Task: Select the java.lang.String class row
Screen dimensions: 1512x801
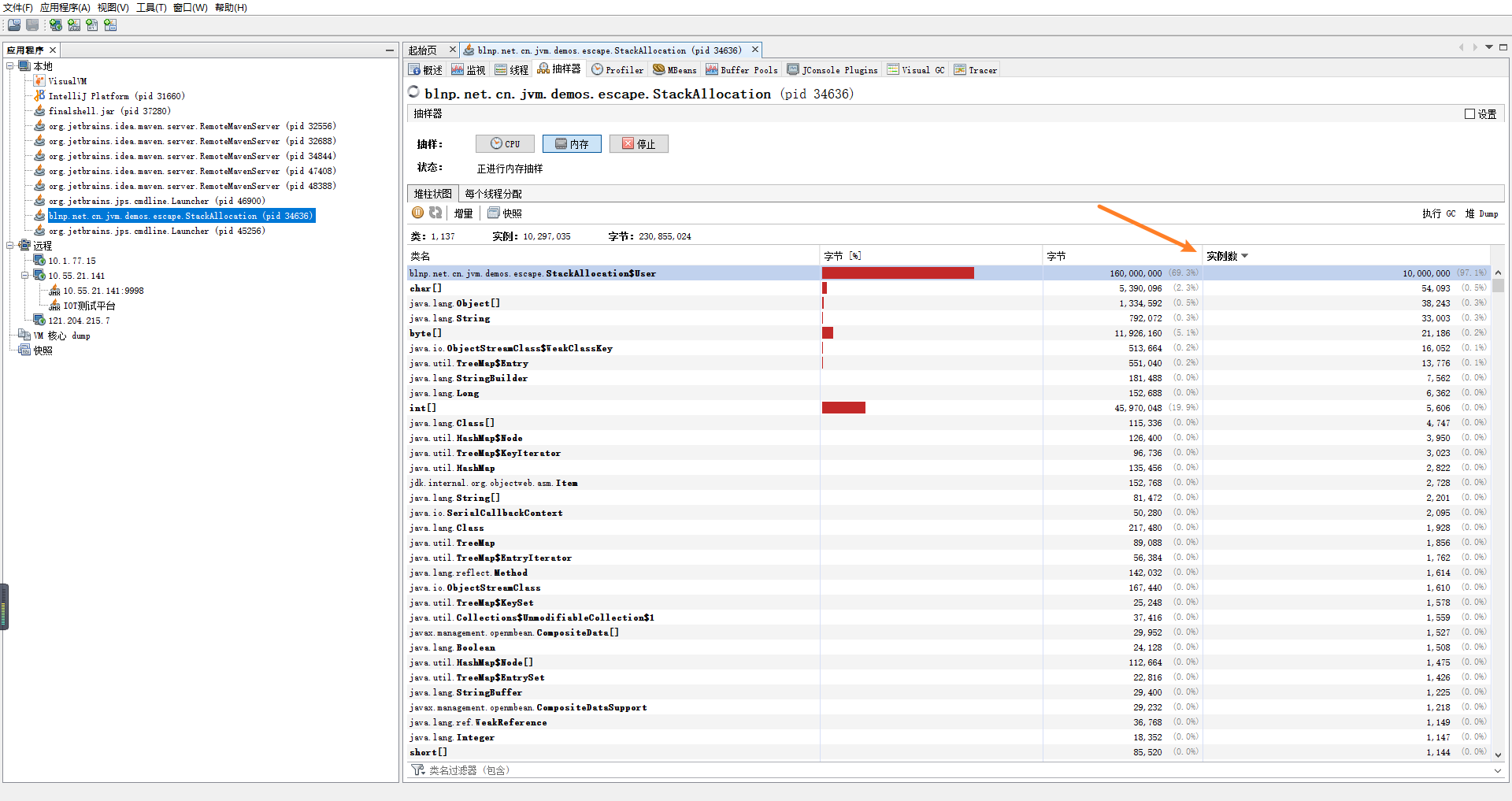Action: tap(948, 318)
